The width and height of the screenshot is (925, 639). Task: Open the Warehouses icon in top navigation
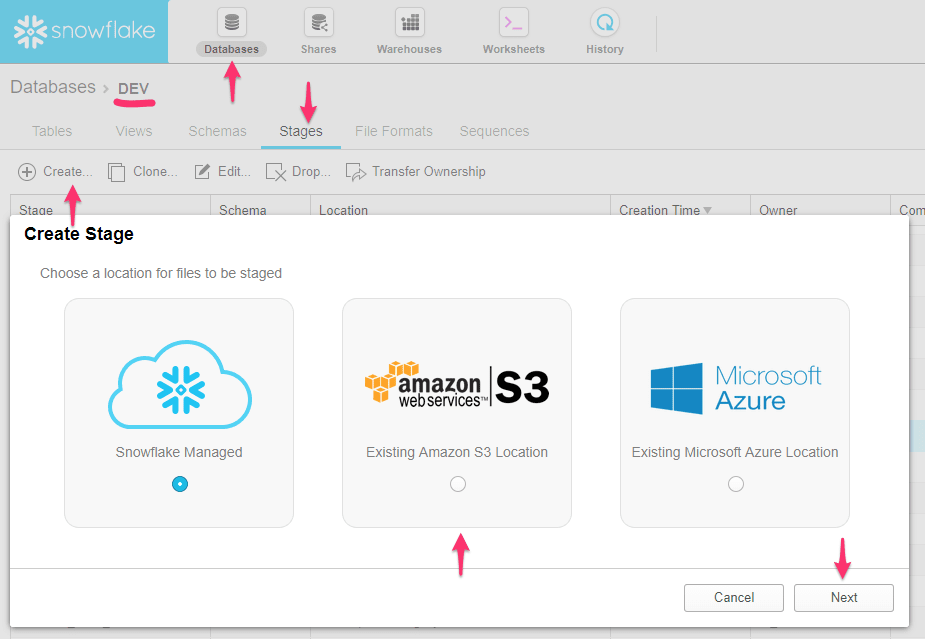tap(409, 22)
